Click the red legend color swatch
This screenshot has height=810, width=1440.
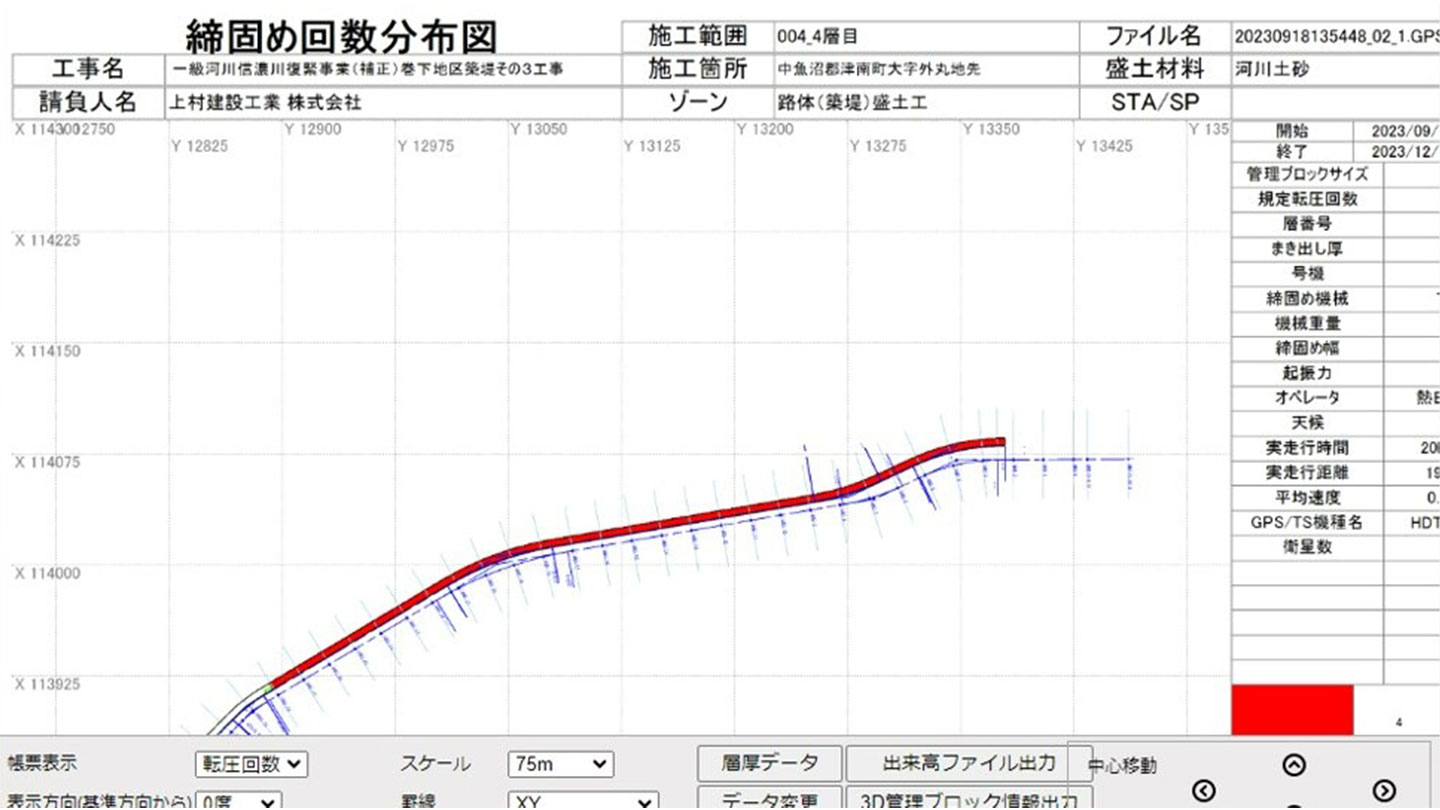[1292, 710]
